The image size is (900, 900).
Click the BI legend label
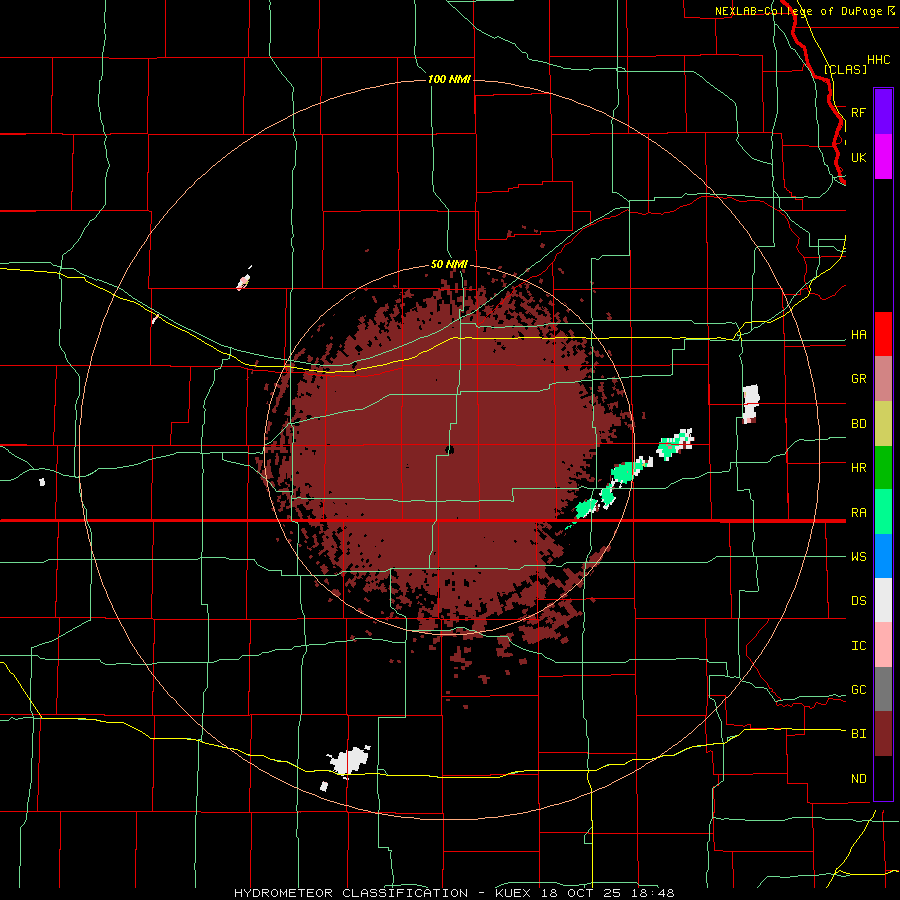click(x=858, y=734)
